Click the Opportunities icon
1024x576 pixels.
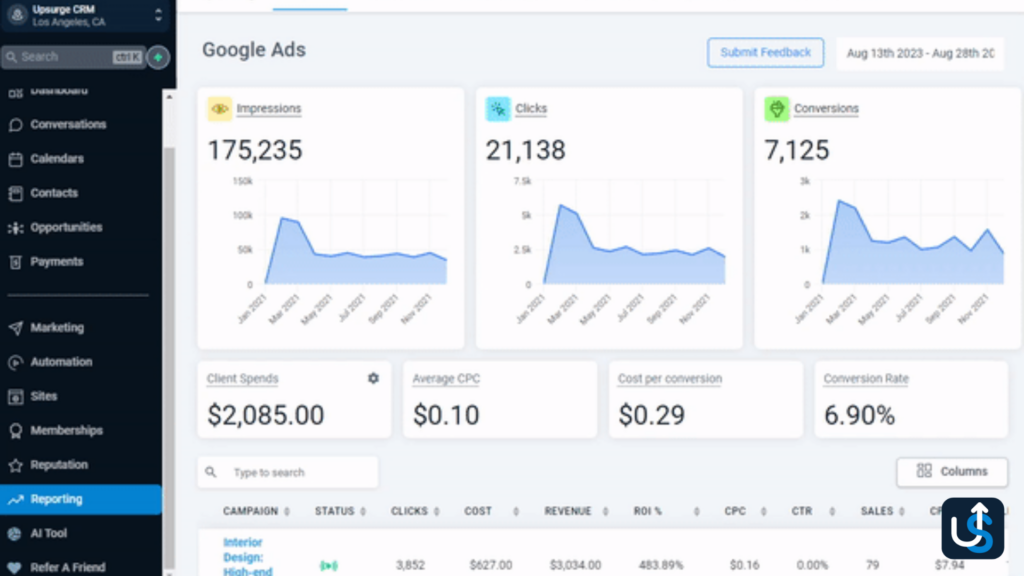[16, 228]
